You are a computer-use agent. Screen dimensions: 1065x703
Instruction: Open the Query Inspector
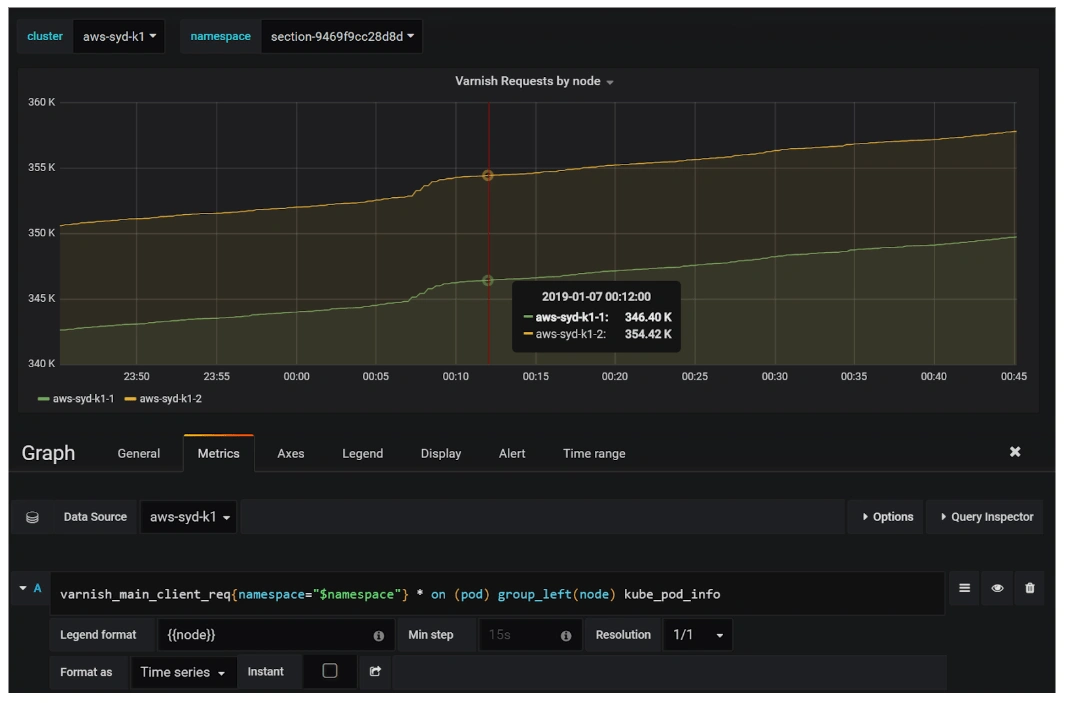[987, 518]
